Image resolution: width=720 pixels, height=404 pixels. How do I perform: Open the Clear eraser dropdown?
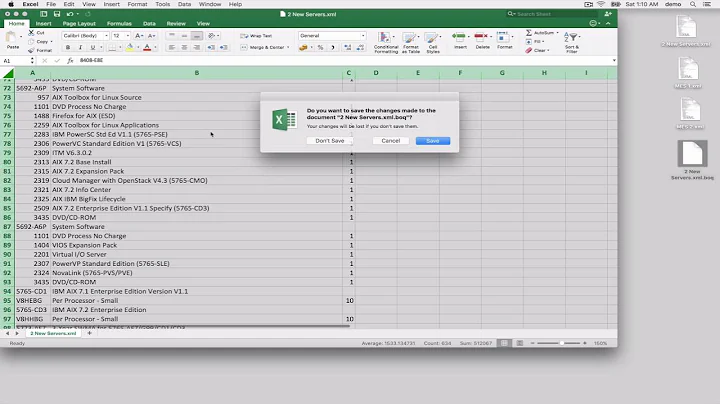coord(537,50)
